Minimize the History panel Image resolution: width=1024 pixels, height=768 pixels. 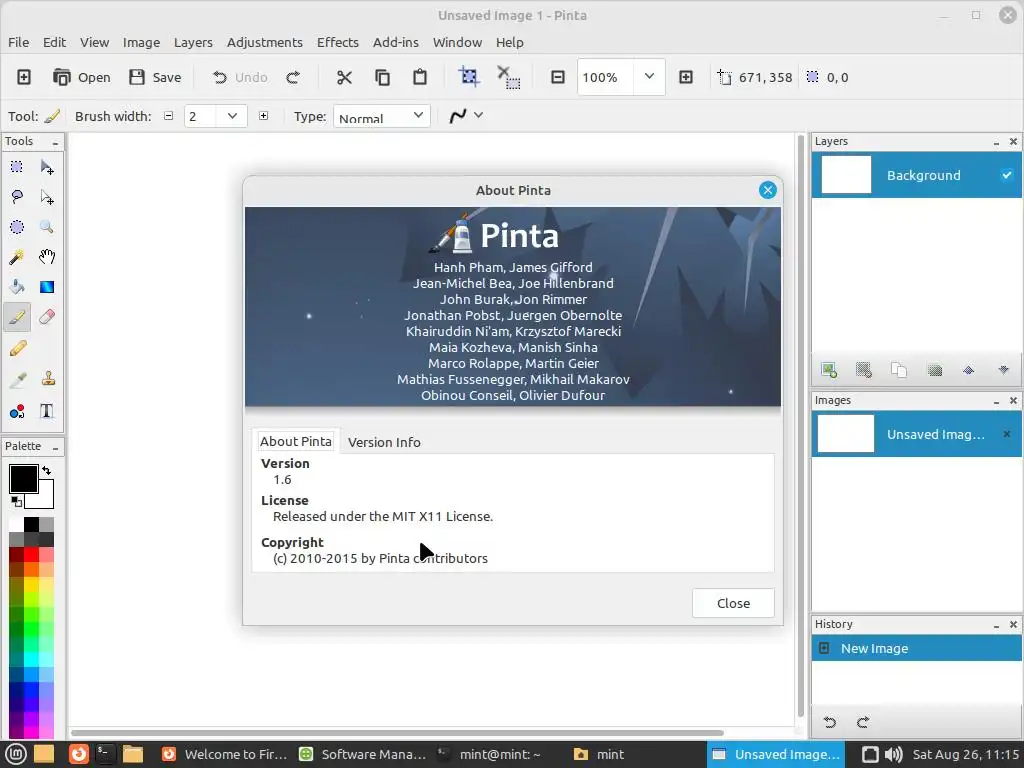click(997, 625)
